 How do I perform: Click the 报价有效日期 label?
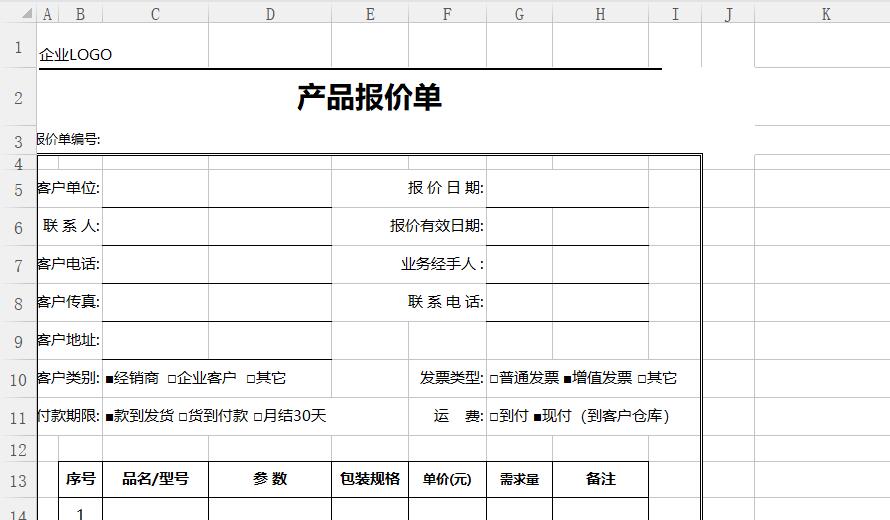pyautogui.click(x=436, y=226)
